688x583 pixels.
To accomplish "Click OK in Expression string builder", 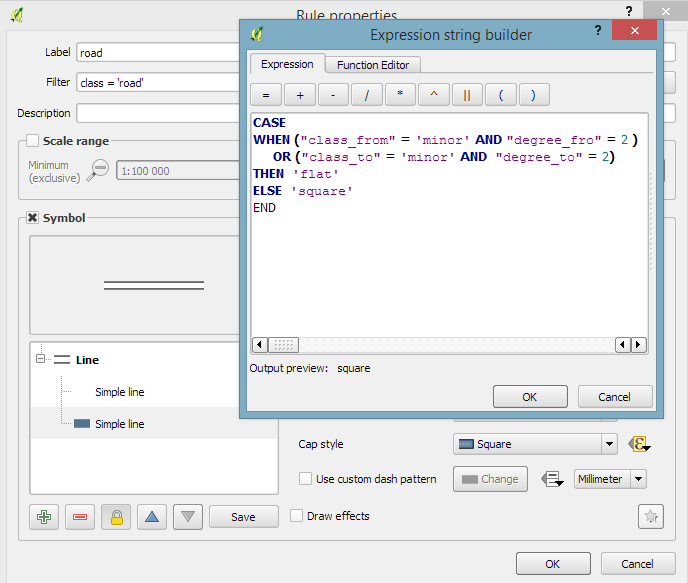I will [x=530, y=397].
